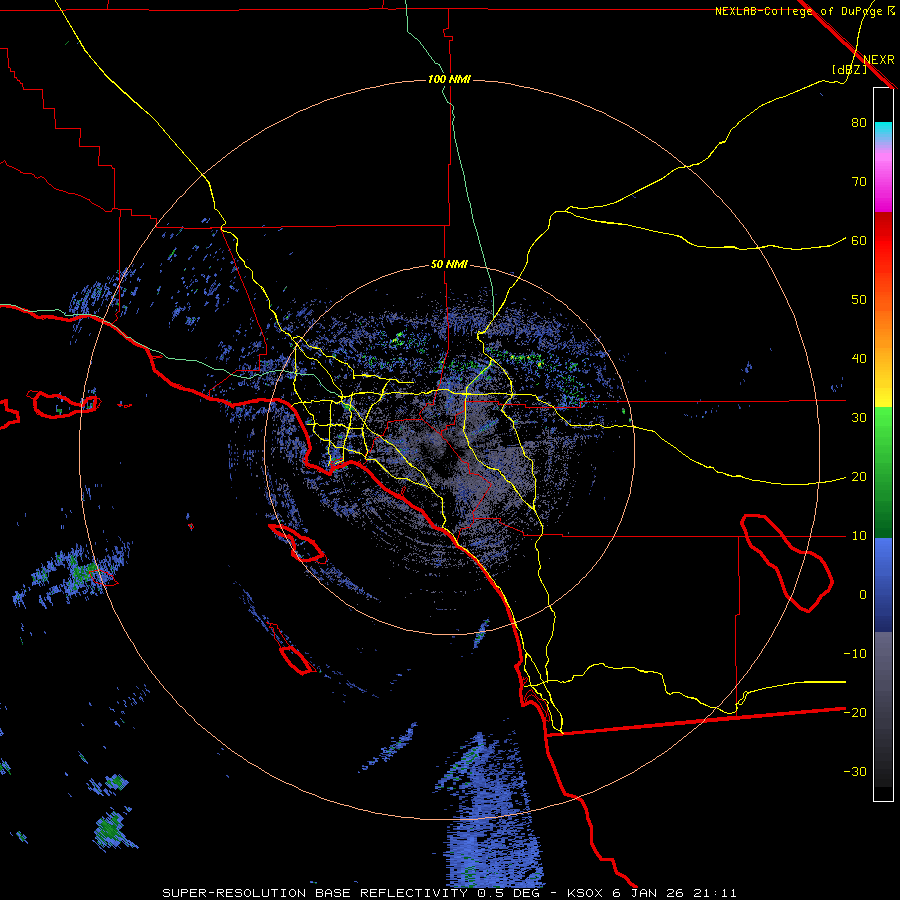This screenshot has height=900, width=900.
Task: Click the "100 NMI" range ring label
Action: (x=449, y=79)
